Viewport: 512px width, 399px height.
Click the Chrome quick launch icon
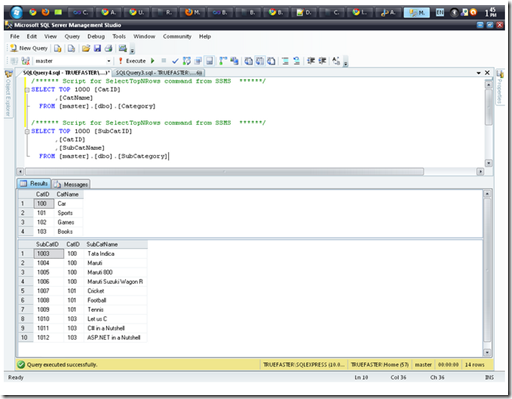pos(33,12)
